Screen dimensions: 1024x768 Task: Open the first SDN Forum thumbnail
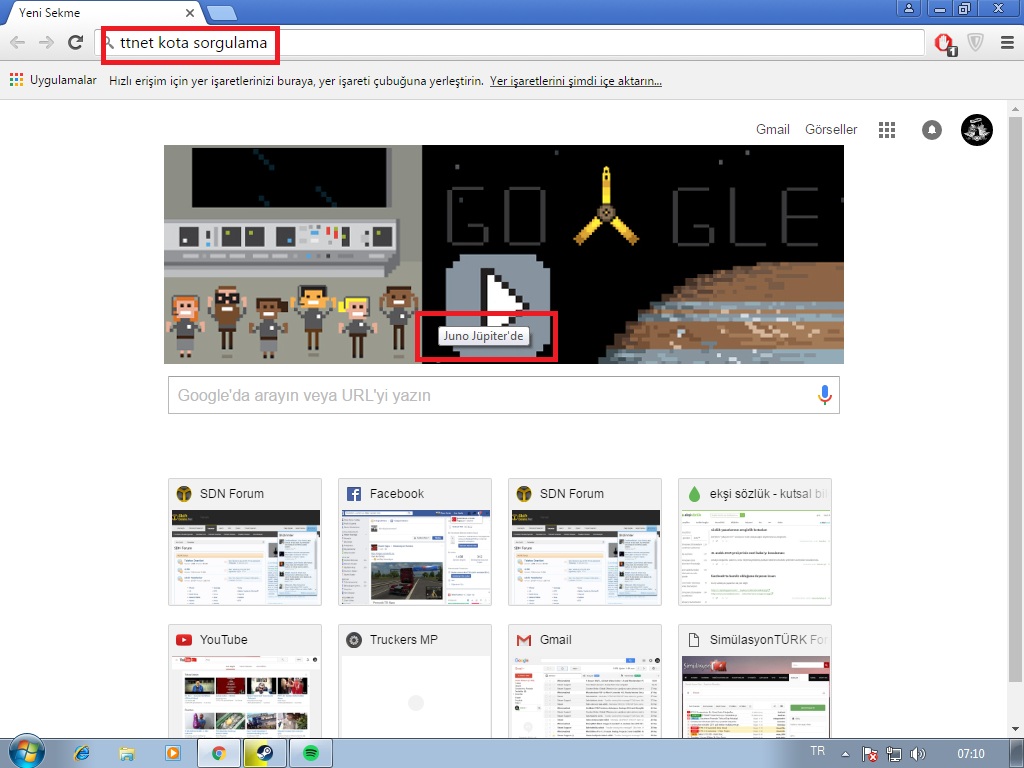[245, 542]
